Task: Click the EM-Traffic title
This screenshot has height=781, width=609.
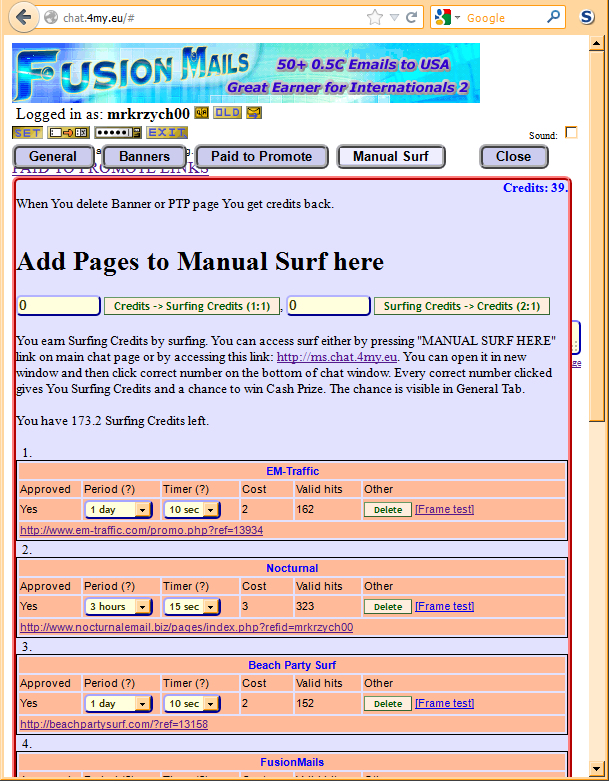Action: point(292,471)
